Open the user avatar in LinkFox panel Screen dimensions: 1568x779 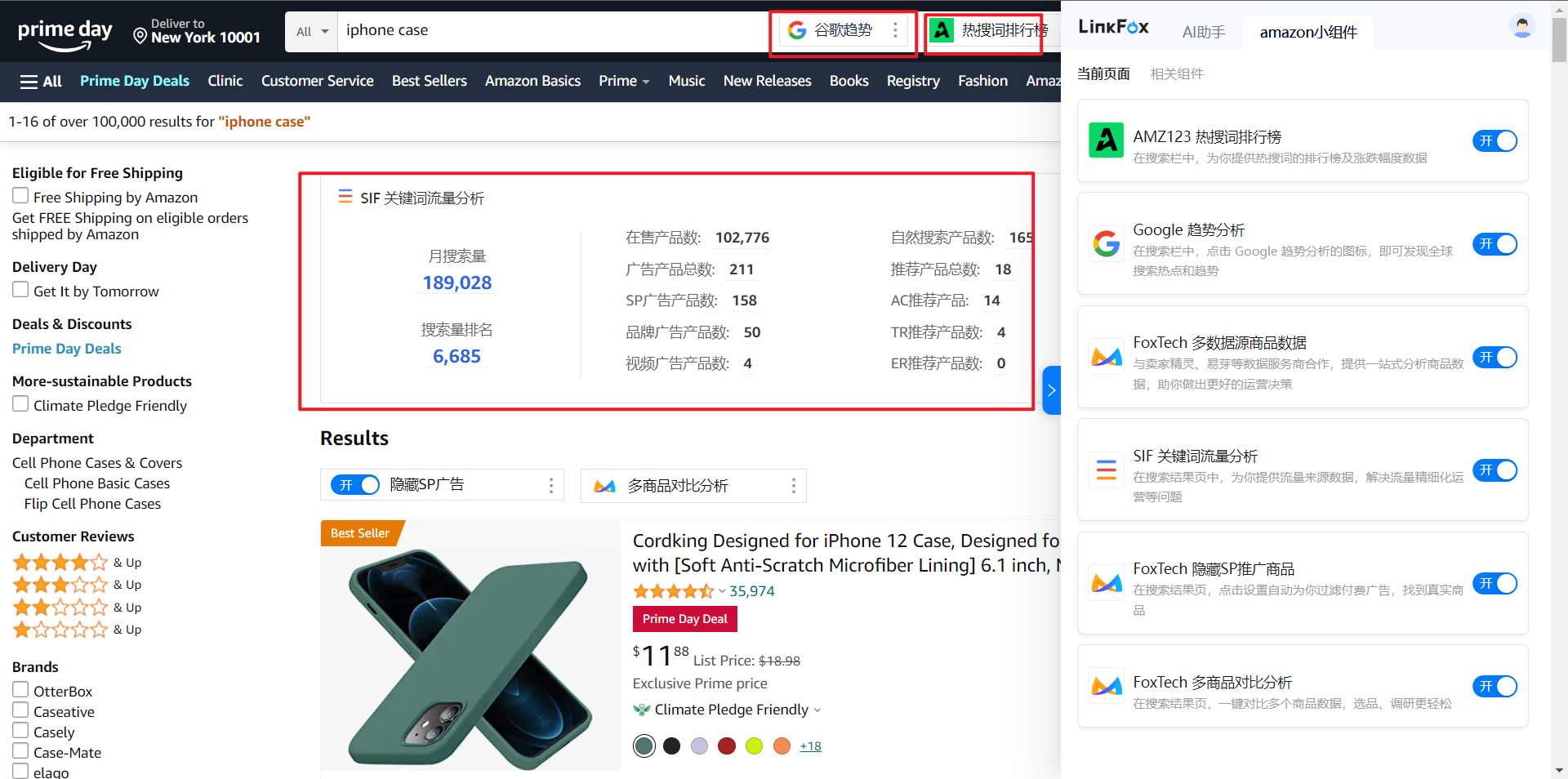click(1521, 27)
